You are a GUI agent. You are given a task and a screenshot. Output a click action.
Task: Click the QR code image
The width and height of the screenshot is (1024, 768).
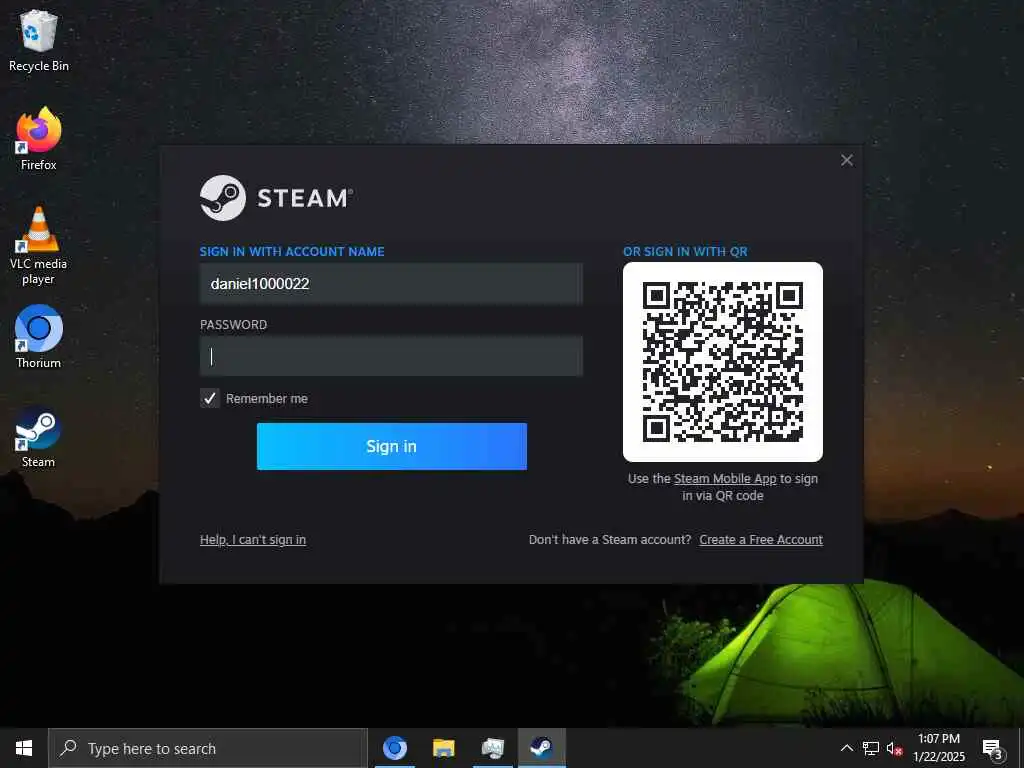click(723, 362)
